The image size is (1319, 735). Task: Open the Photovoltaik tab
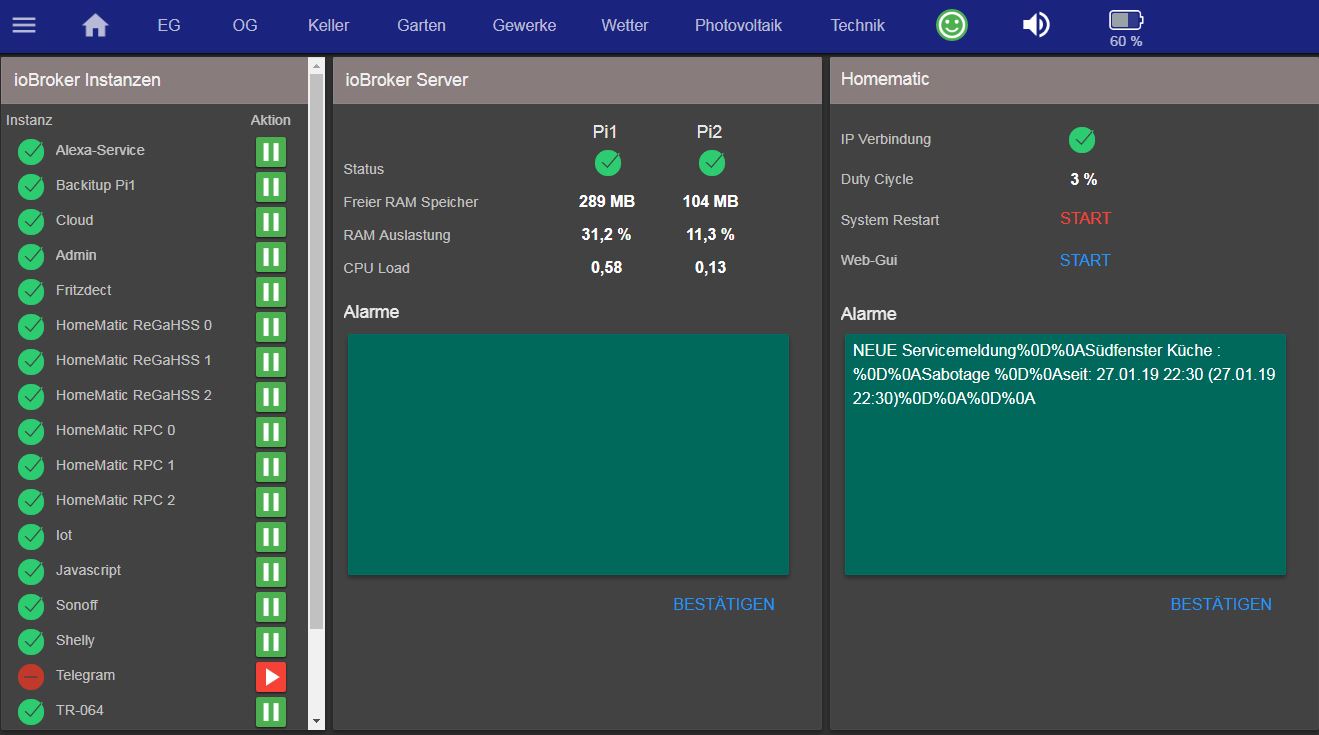point(739,25)
